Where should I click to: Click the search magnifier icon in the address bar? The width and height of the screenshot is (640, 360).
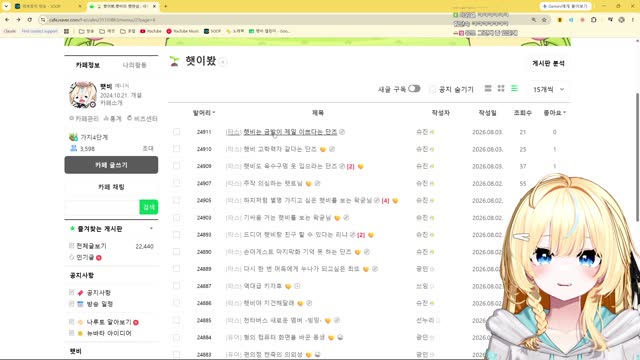point(534,20)
